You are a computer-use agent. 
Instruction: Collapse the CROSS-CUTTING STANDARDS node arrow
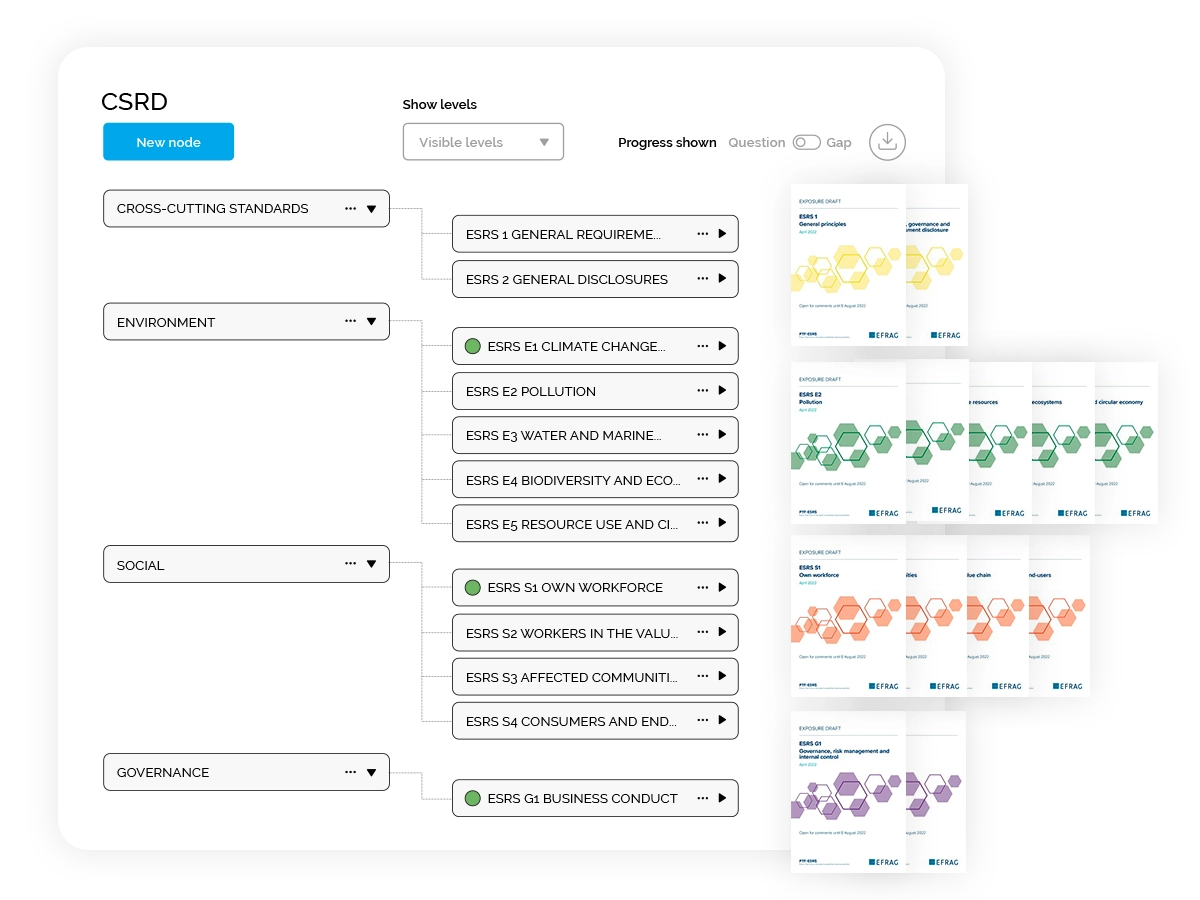pyautogui.click(x=372, y=209)
